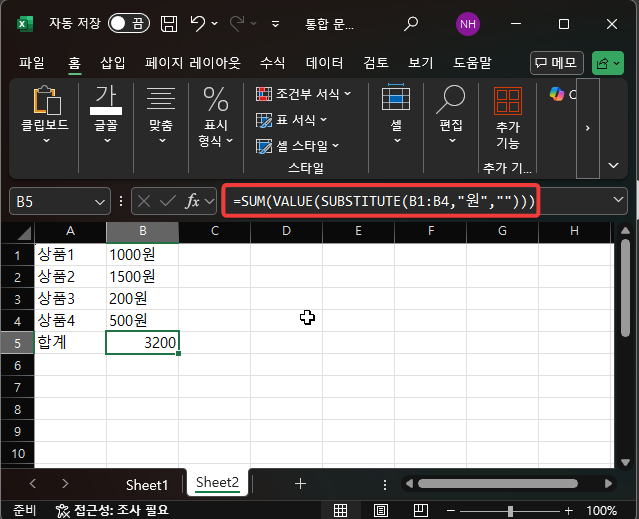Click the search magnifier in title bar
This screenshot has width=639, height=519.
click(x=411, y=24)
